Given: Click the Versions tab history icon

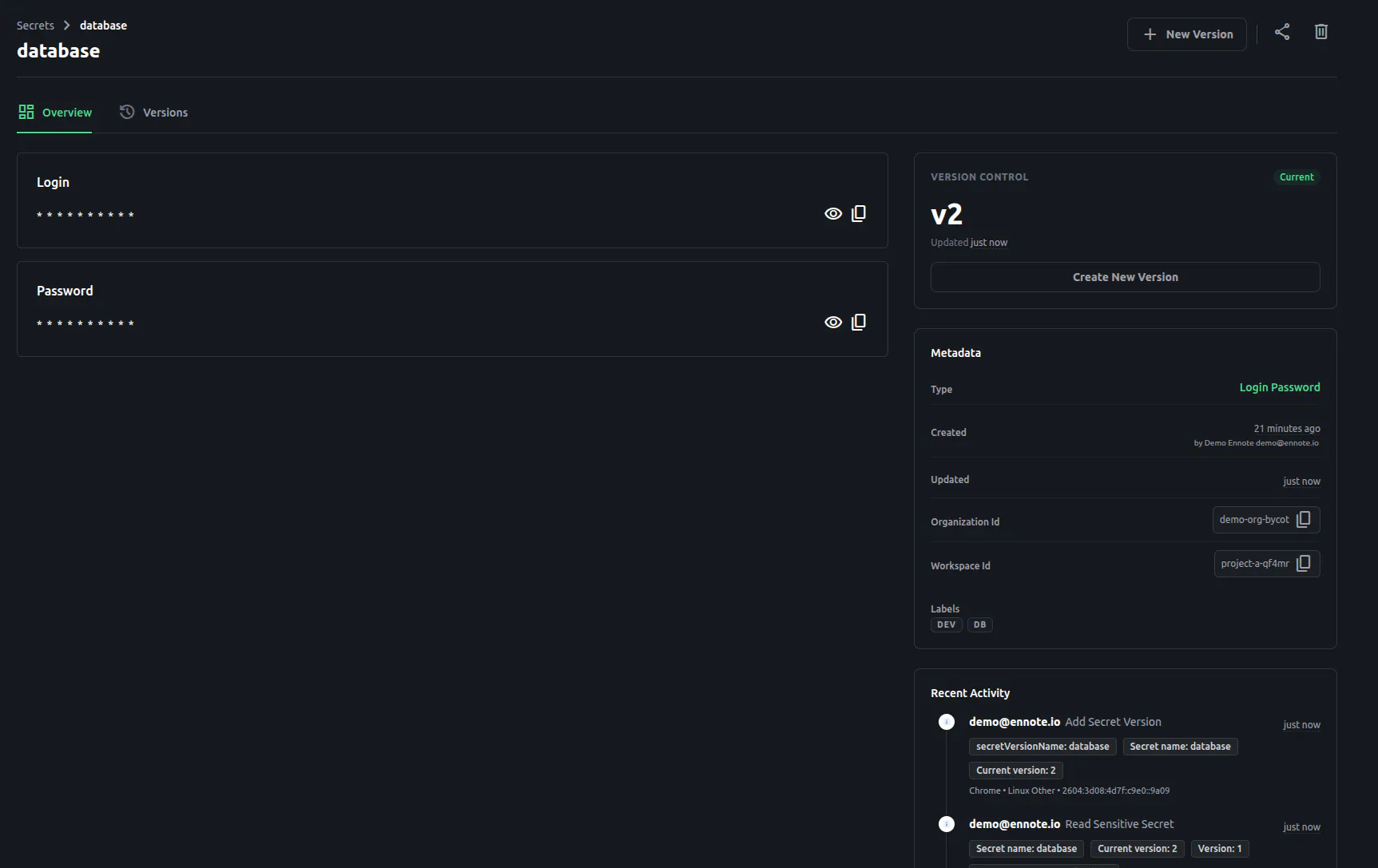Looking at the screenshot, I should 127,112.
